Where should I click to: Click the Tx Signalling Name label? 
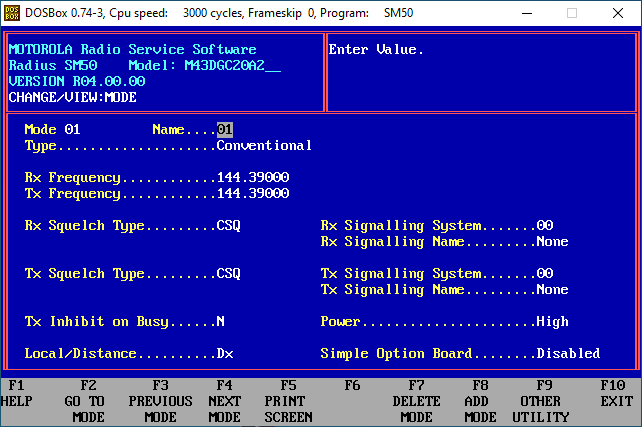392,290
